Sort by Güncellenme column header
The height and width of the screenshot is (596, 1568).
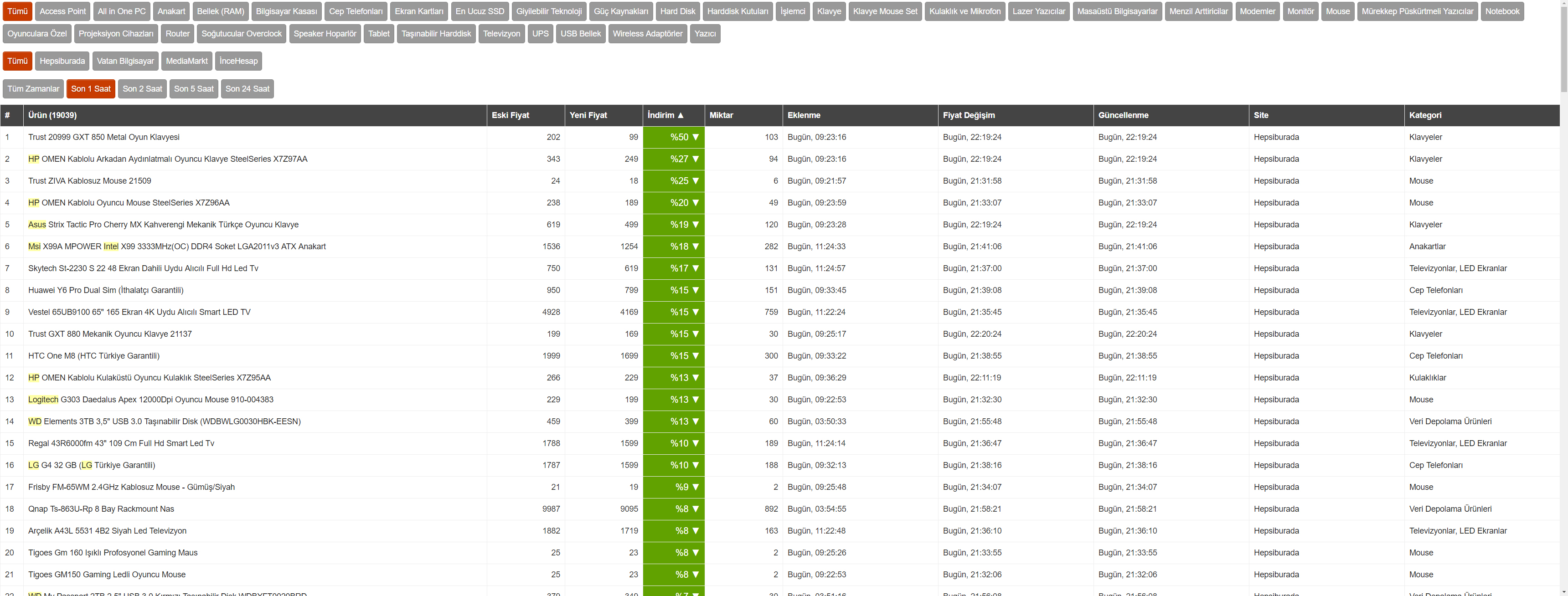click(x=1171, y=115)
